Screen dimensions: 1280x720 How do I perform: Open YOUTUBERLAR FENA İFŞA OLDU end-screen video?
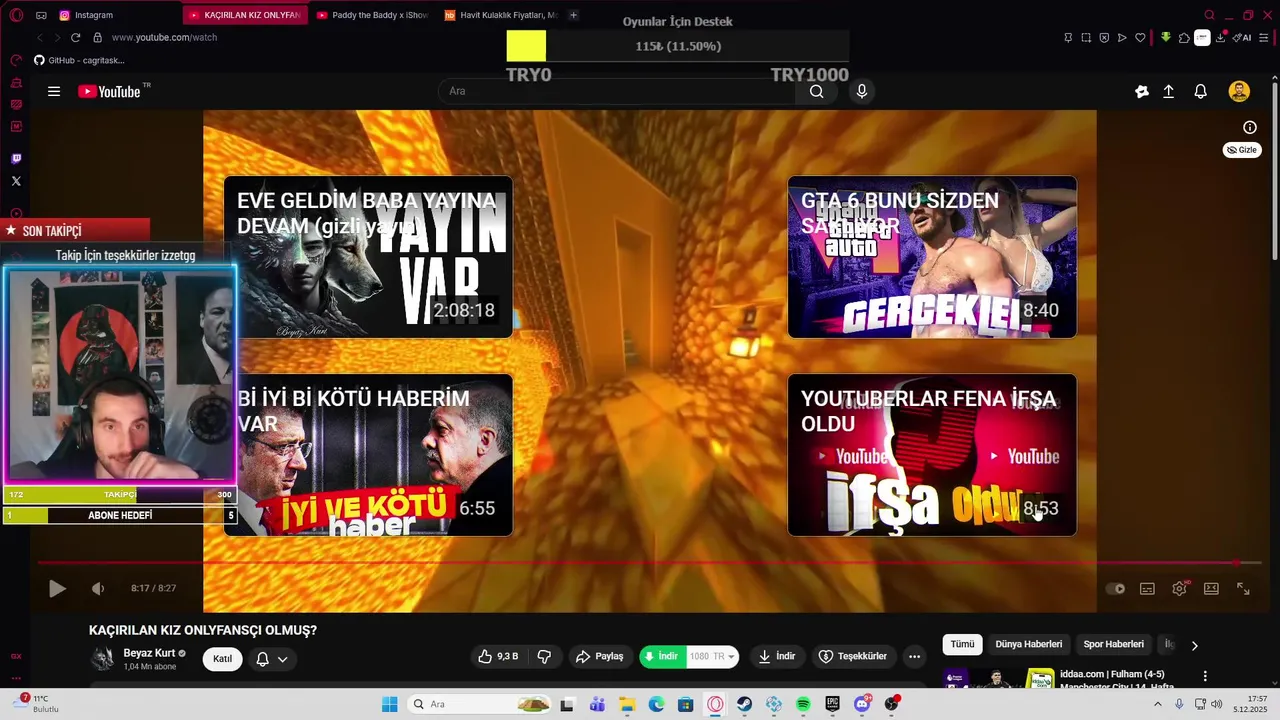pyautogui.click(x=932, y=455)
